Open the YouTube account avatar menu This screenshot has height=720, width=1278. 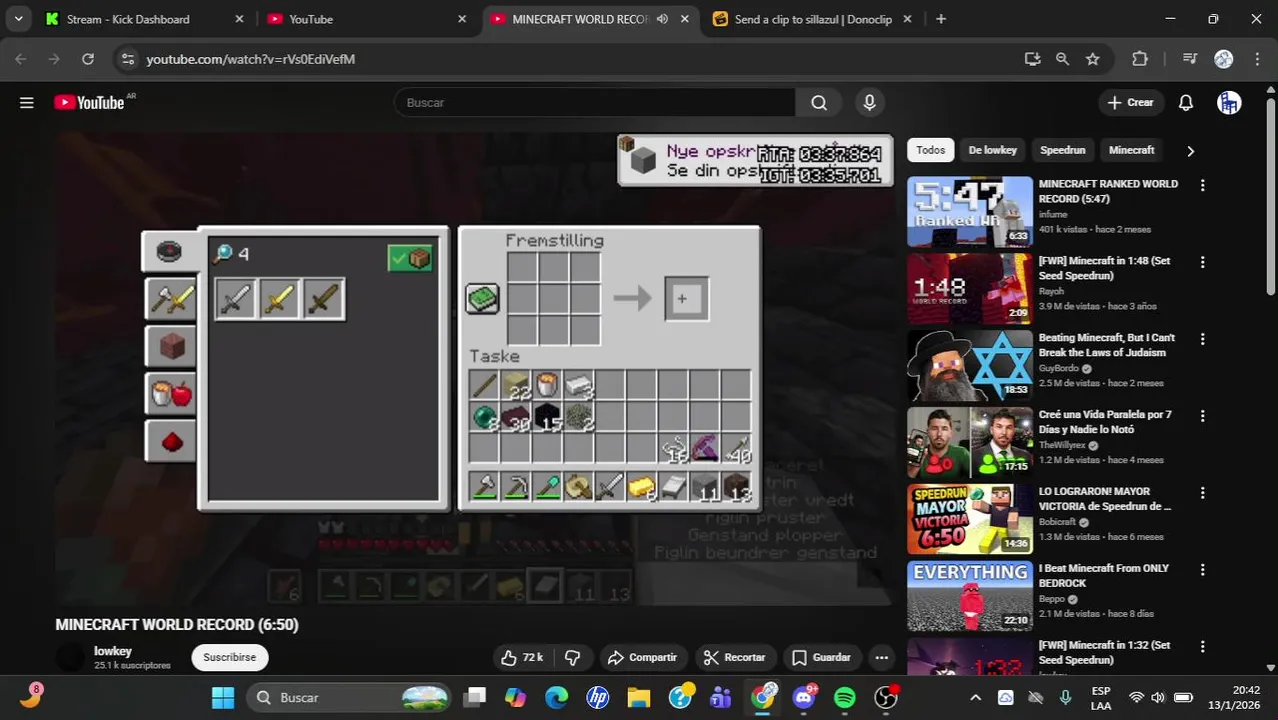(x=1229, y=102)
